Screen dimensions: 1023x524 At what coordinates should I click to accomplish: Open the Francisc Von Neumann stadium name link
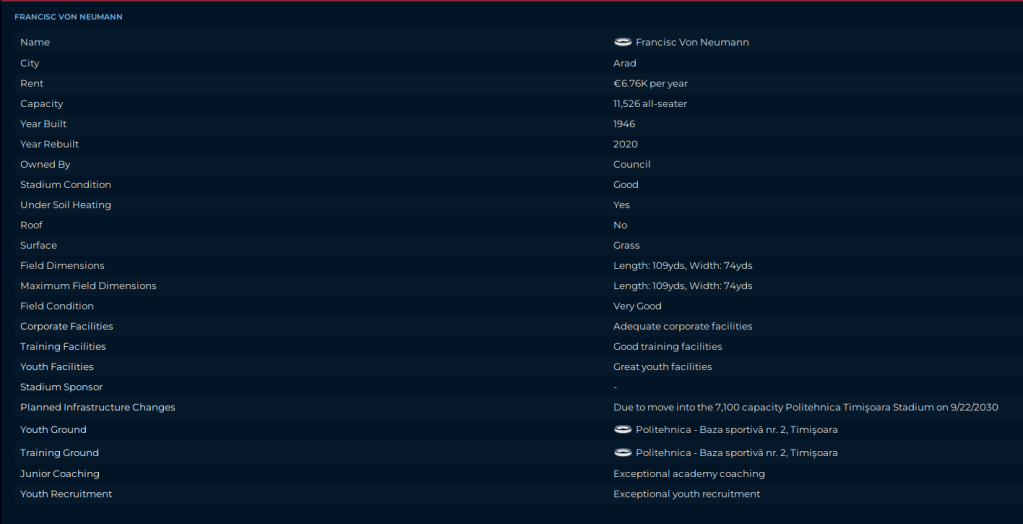click(692, 43)
